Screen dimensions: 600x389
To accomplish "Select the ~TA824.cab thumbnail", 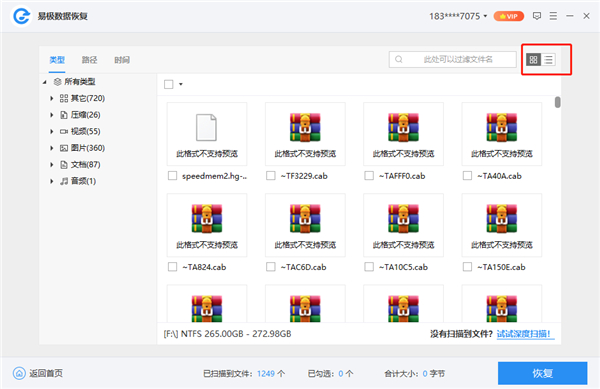I will tap(207, 225).
